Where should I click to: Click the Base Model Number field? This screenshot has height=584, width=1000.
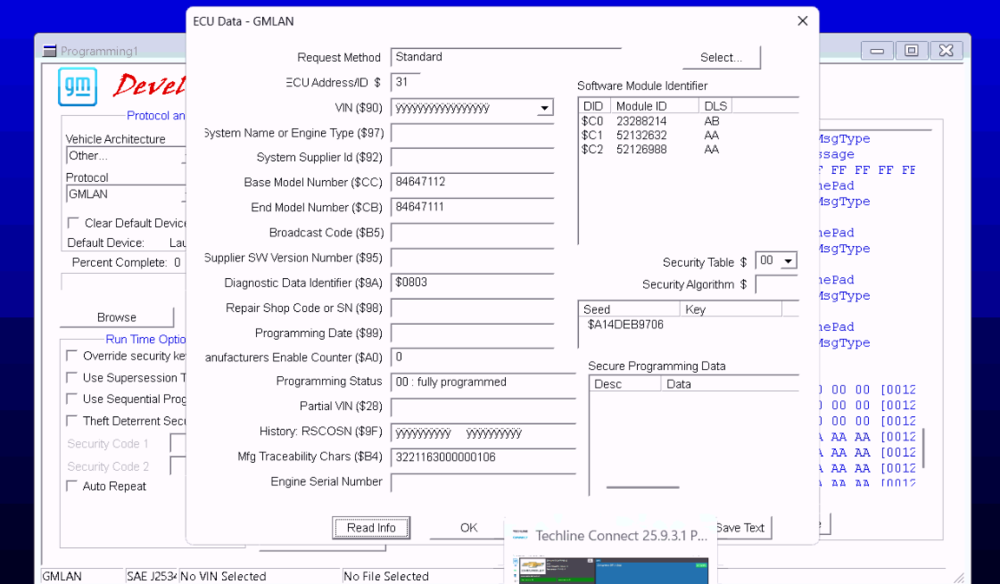click(473, 182)
